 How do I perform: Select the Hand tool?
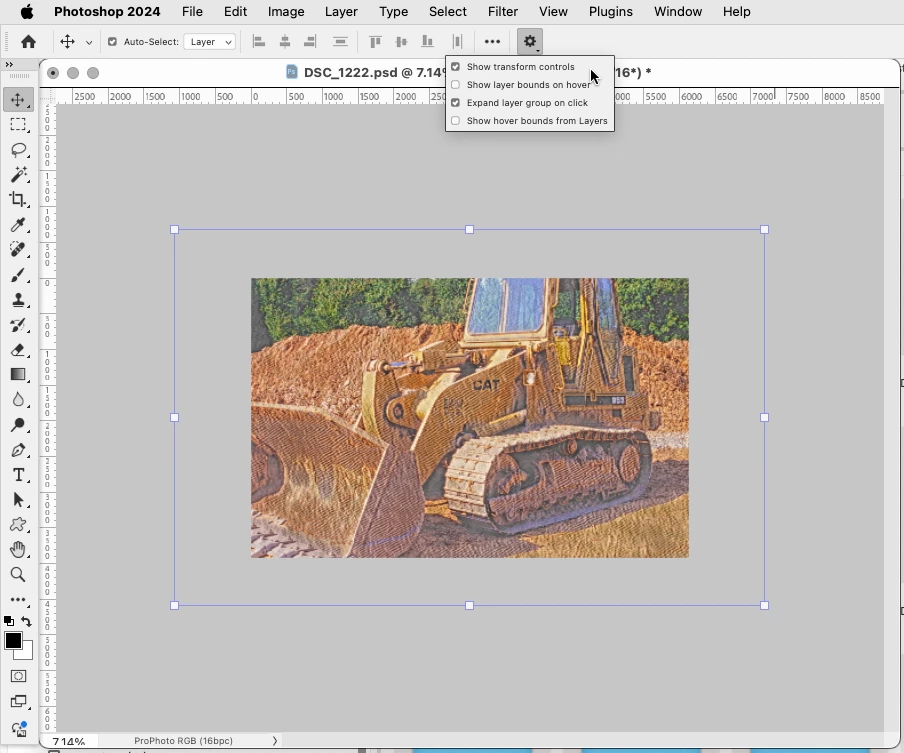click(x=18, y=549)
